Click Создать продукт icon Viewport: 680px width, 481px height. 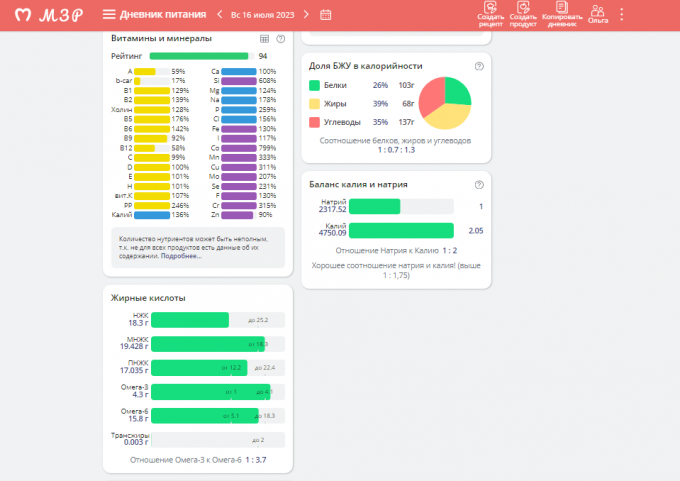coord(523,13)
